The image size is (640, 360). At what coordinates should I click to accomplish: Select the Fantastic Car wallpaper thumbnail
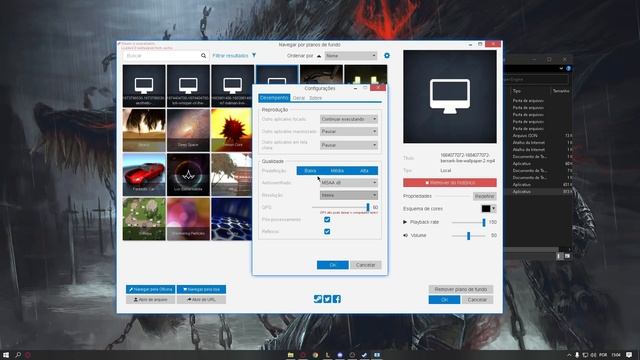[144, 175]
